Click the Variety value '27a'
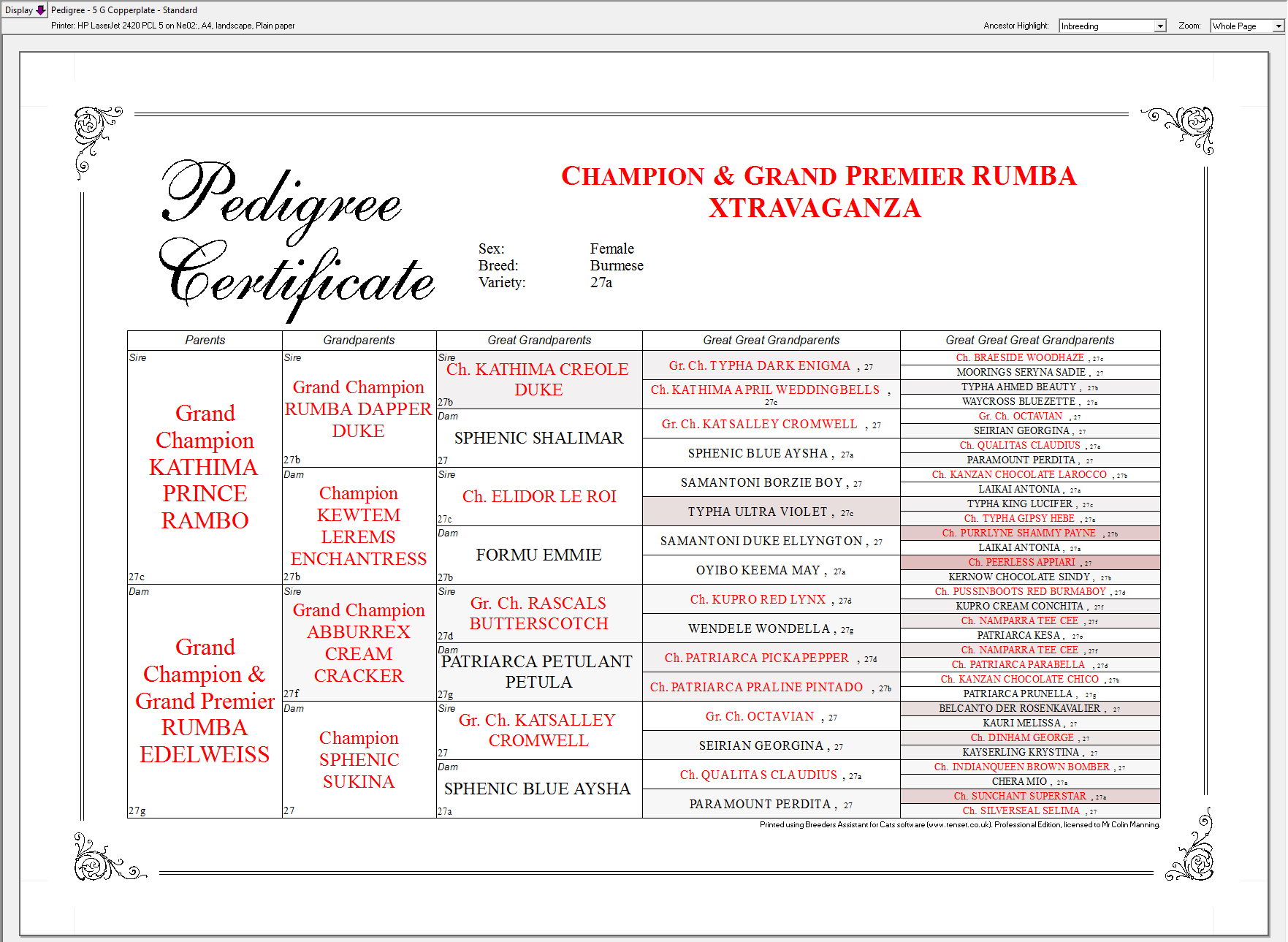 [601, 283]
